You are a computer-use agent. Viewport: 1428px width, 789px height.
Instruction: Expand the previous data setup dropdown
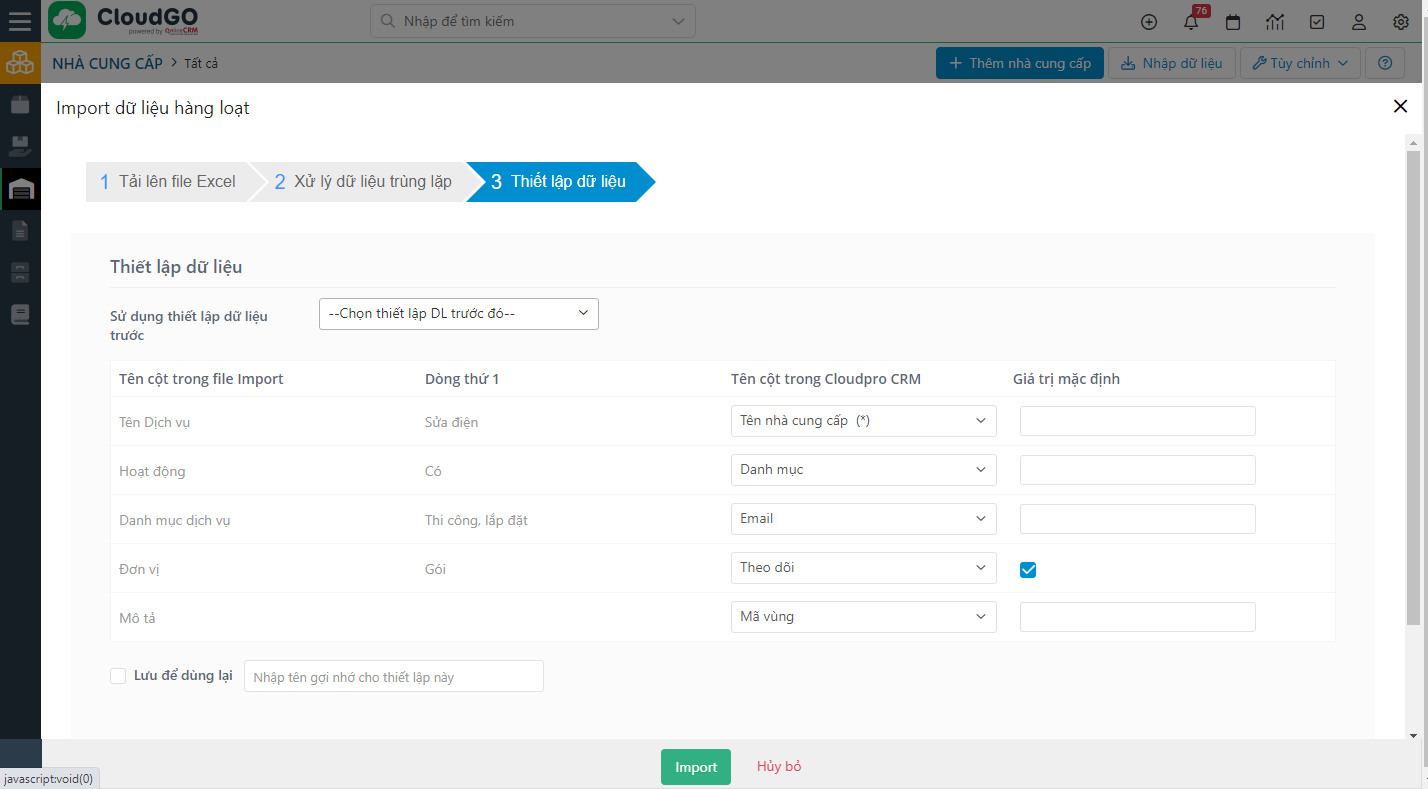(x=458, y=314)
